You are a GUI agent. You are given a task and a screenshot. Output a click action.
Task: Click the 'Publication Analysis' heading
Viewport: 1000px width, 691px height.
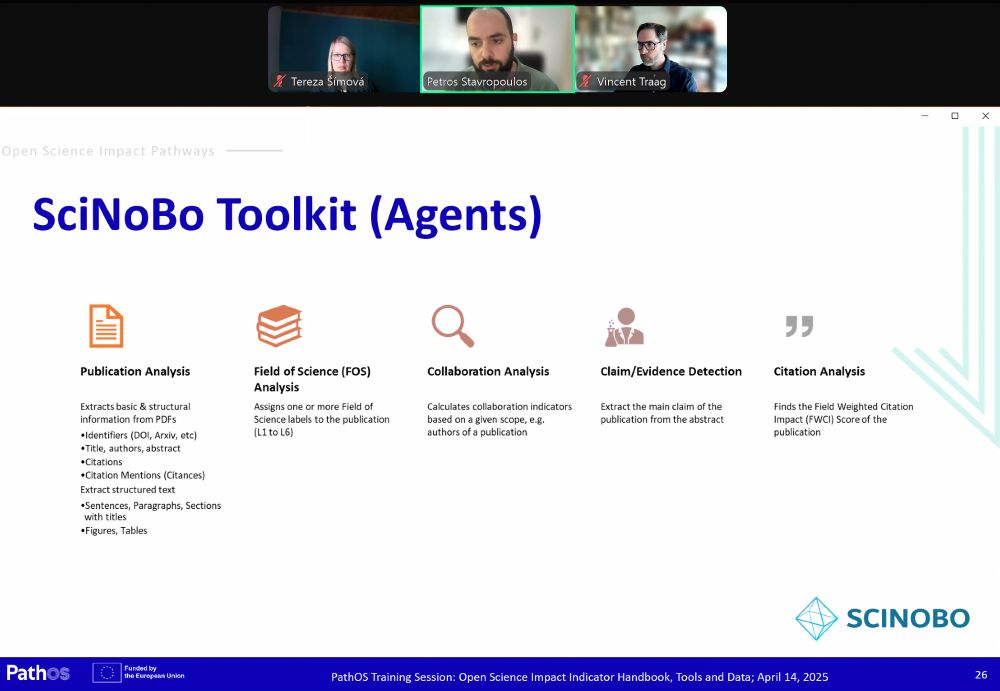point(135,371)
